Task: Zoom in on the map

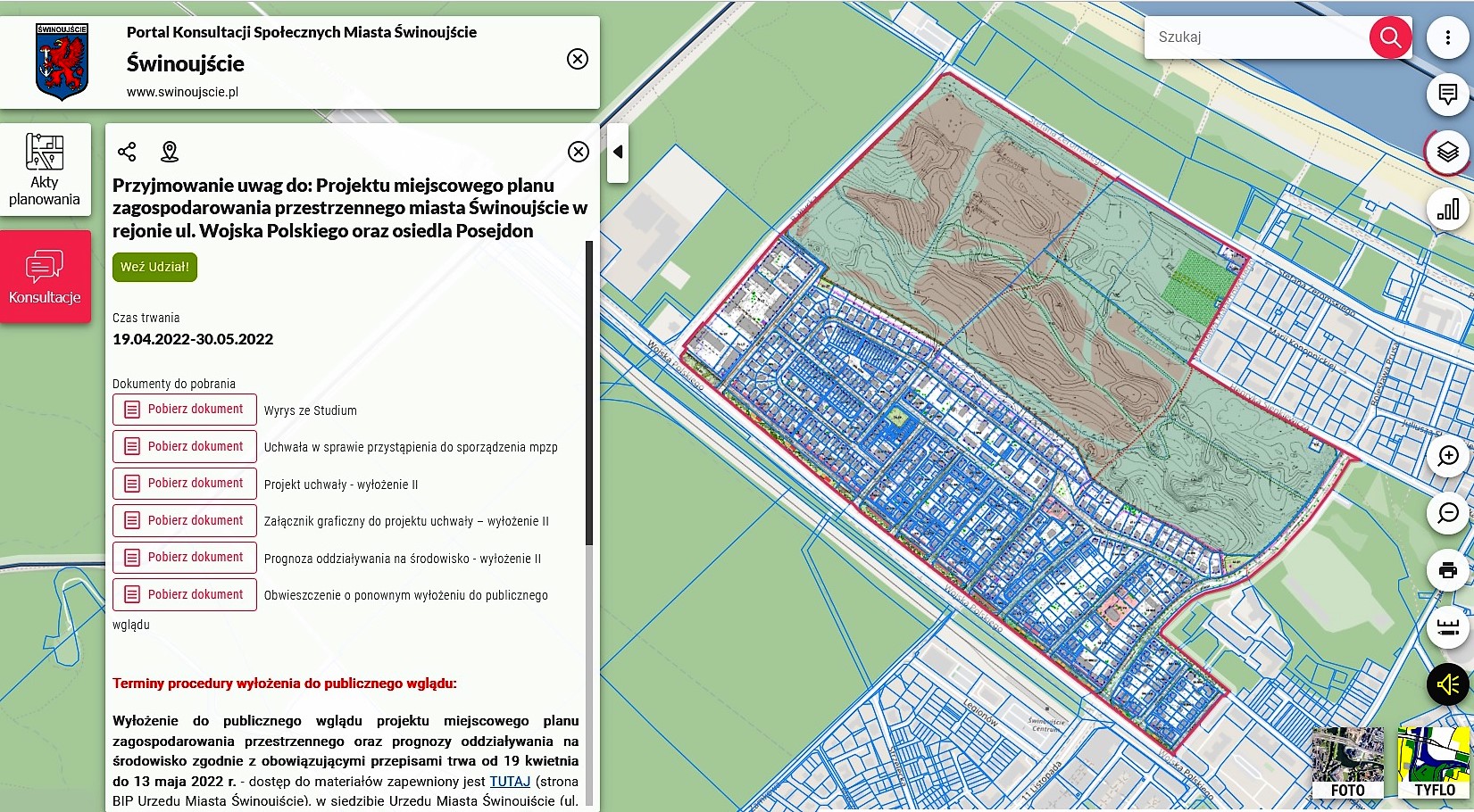Action: pyautogui.click(x=1447, y=456)
